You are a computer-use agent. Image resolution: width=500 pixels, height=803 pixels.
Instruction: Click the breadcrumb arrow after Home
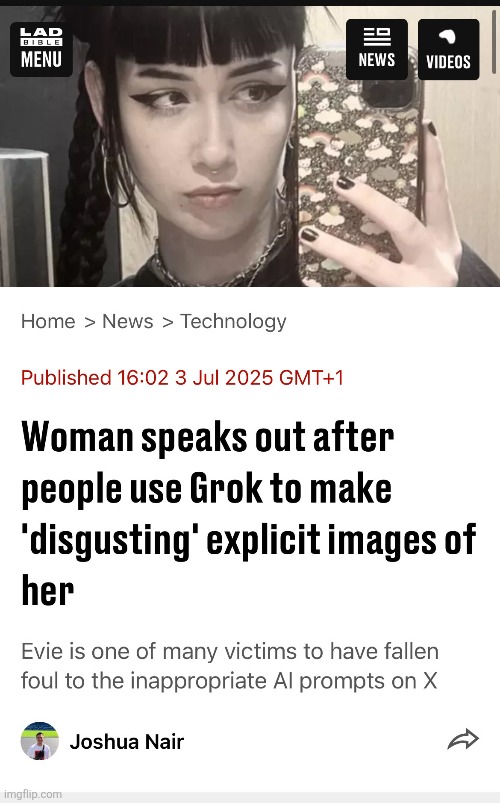tap(90, 322)
